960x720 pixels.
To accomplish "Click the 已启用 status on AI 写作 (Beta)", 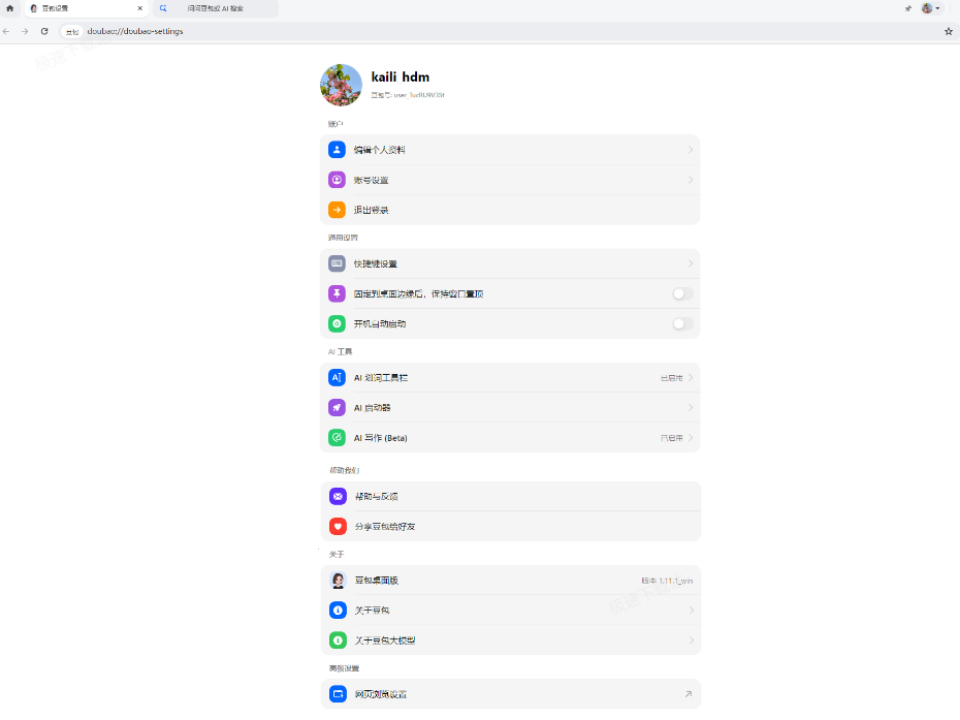I will 672,438.
